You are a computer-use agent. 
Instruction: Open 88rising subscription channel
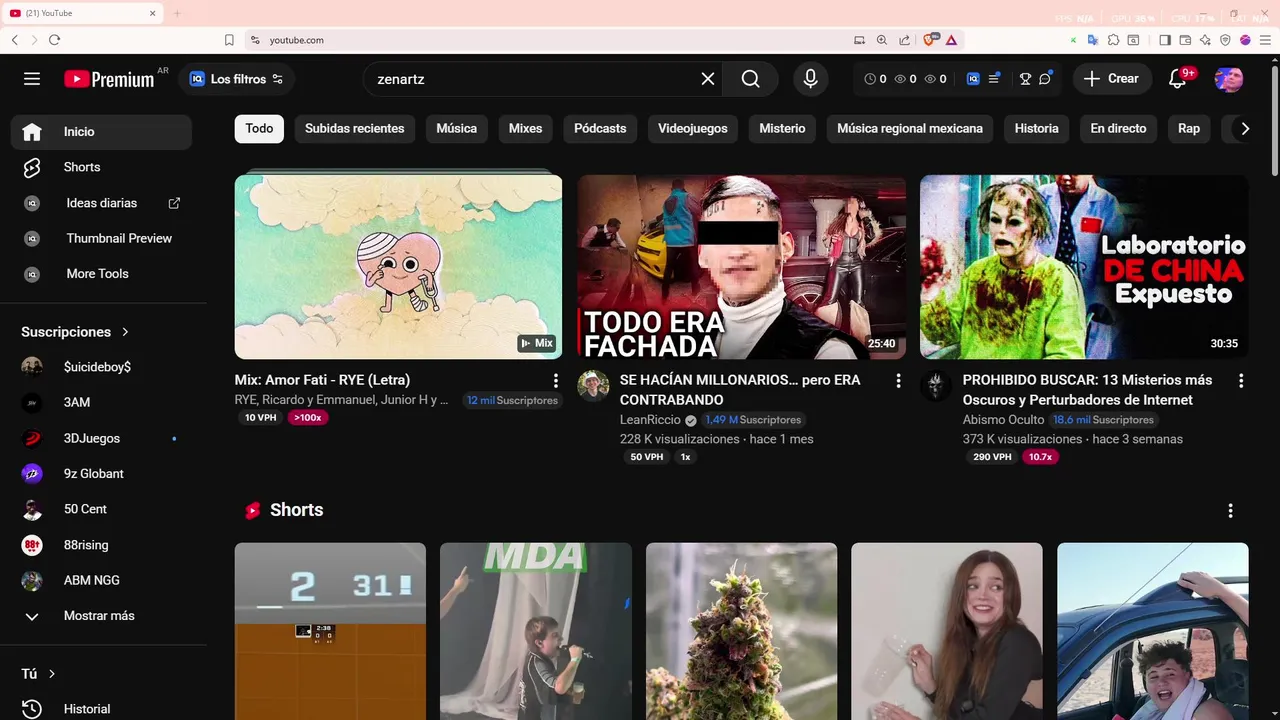(101, 545)
